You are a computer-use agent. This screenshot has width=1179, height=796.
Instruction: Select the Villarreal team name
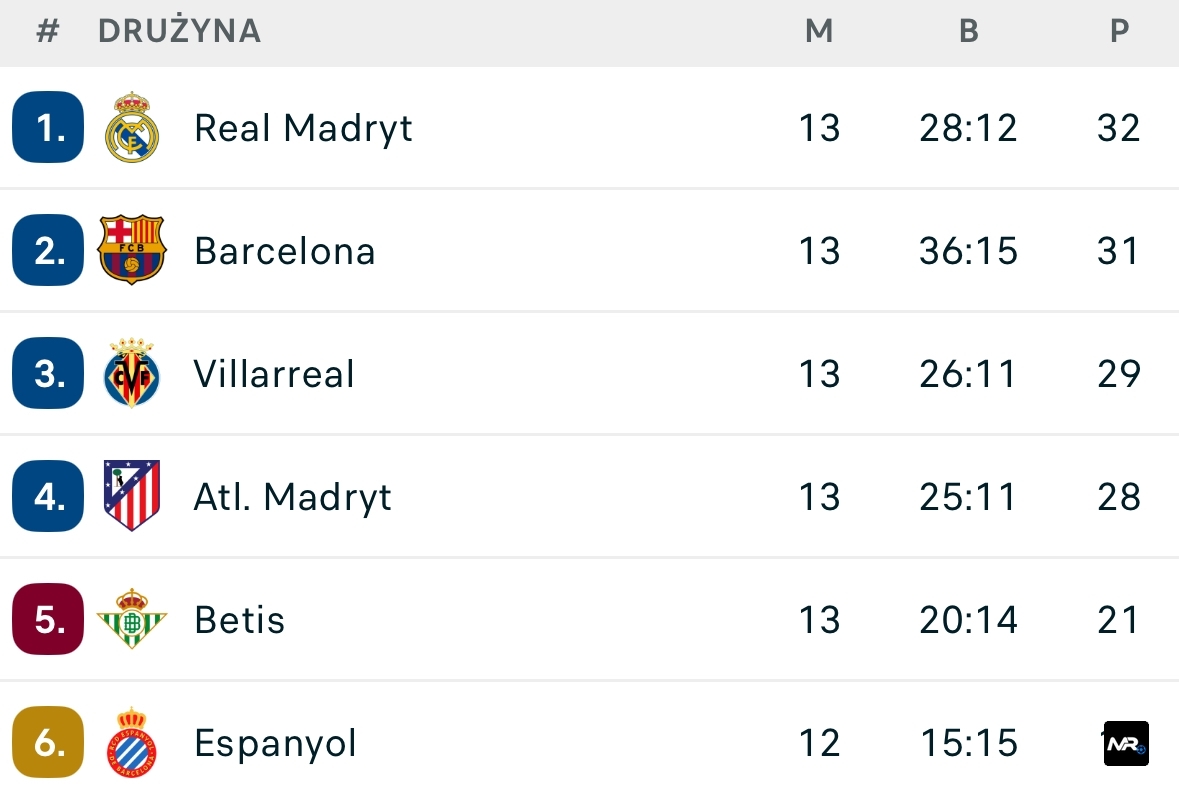[275, 374]
